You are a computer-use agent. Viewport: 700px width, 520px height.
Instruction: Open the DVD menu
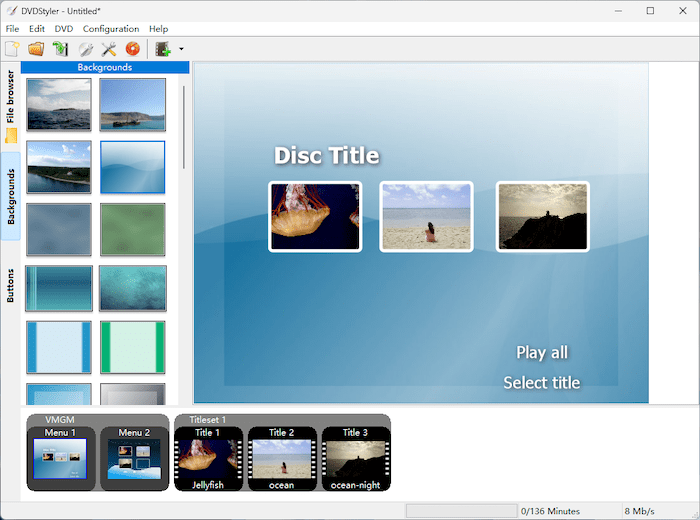tap(64, 29)
